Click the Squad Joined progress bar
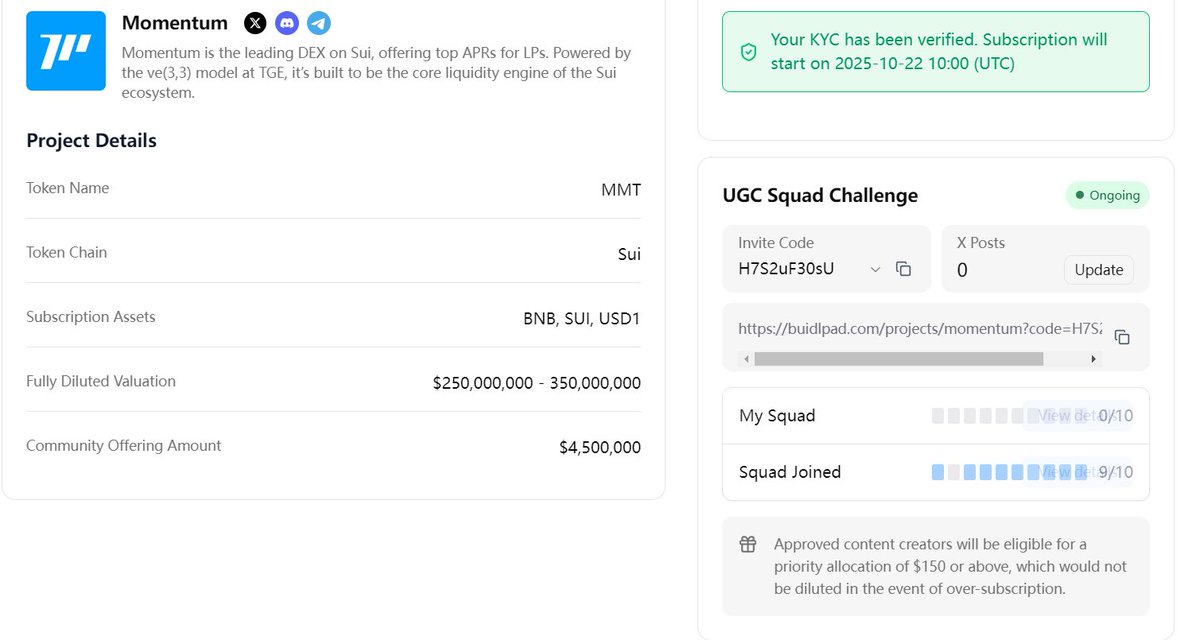Viewport: 1200px width, 640px height. tap(975, 472)
